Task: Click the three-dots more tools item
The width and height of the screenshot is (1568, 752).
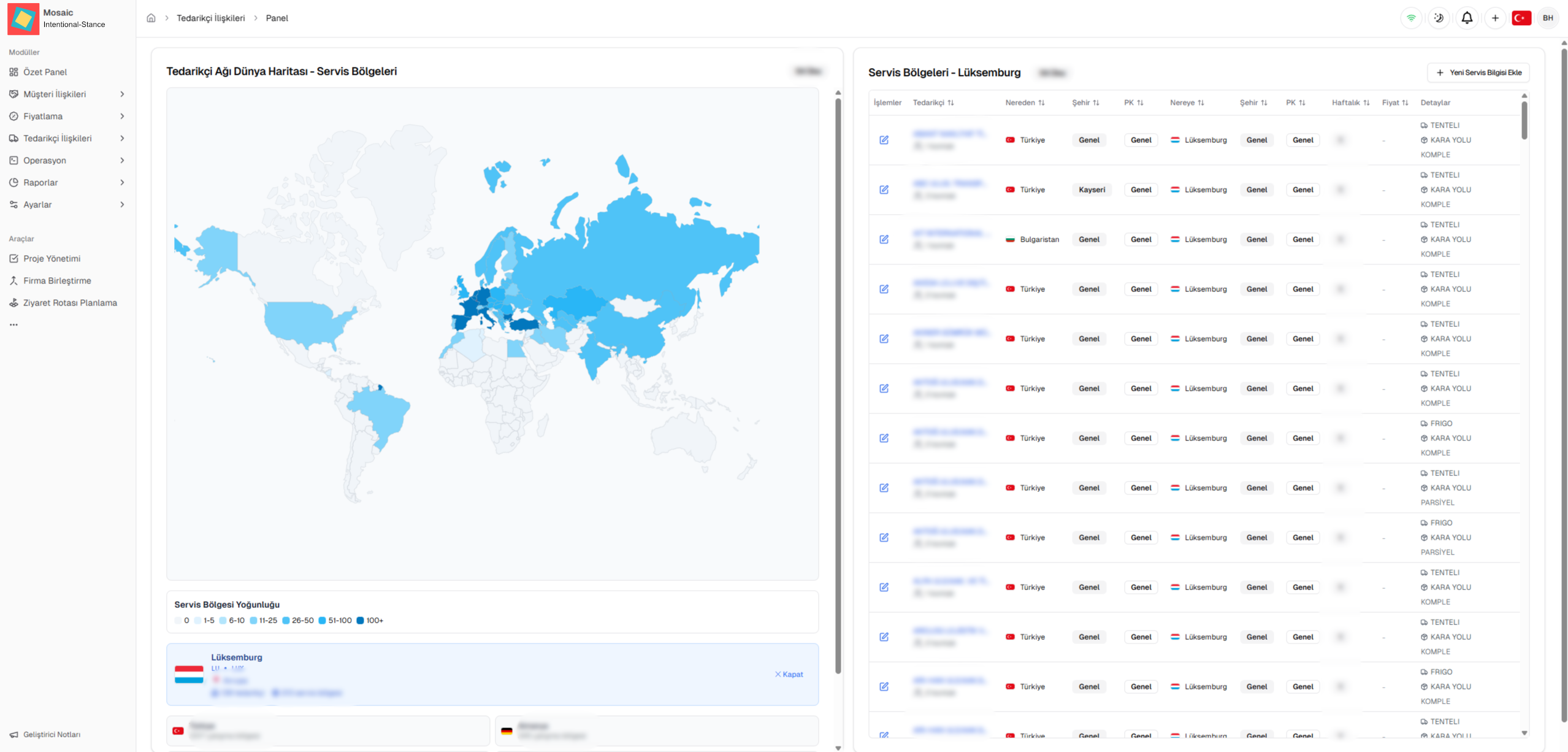Action: 13,324
